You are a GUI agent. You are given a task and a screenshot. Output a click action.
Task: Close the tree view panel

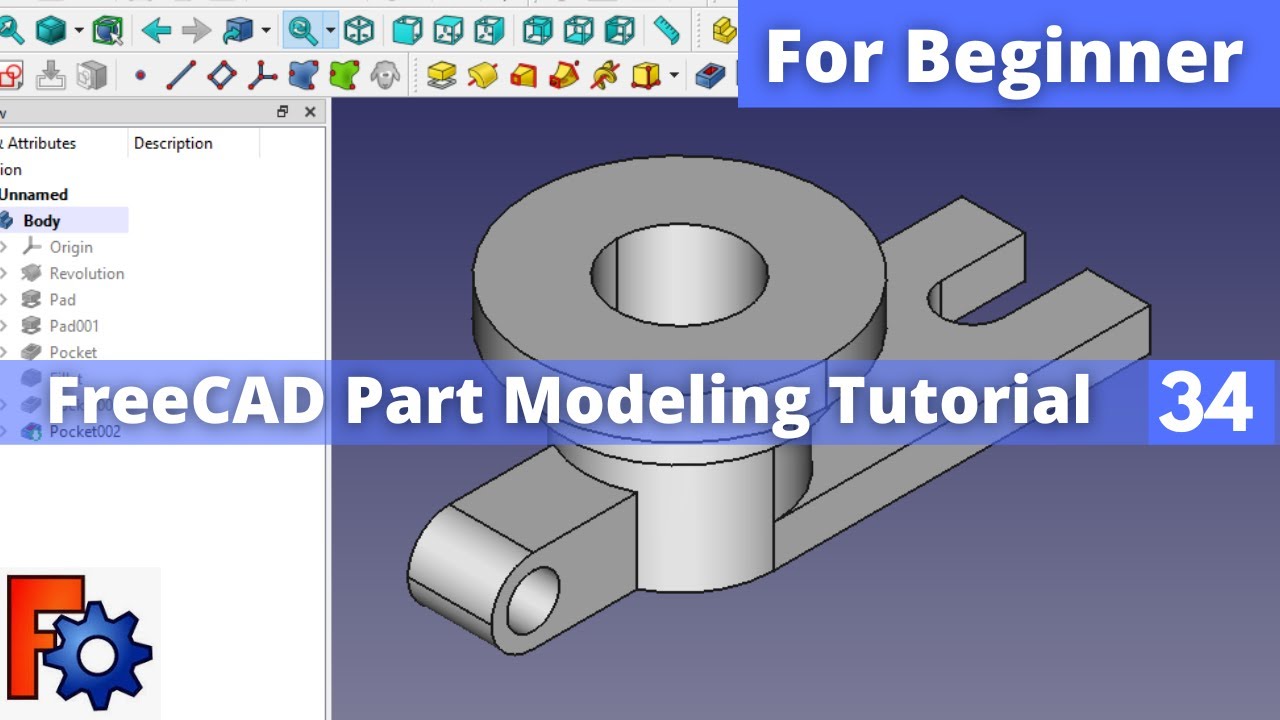tap(310, 112)
